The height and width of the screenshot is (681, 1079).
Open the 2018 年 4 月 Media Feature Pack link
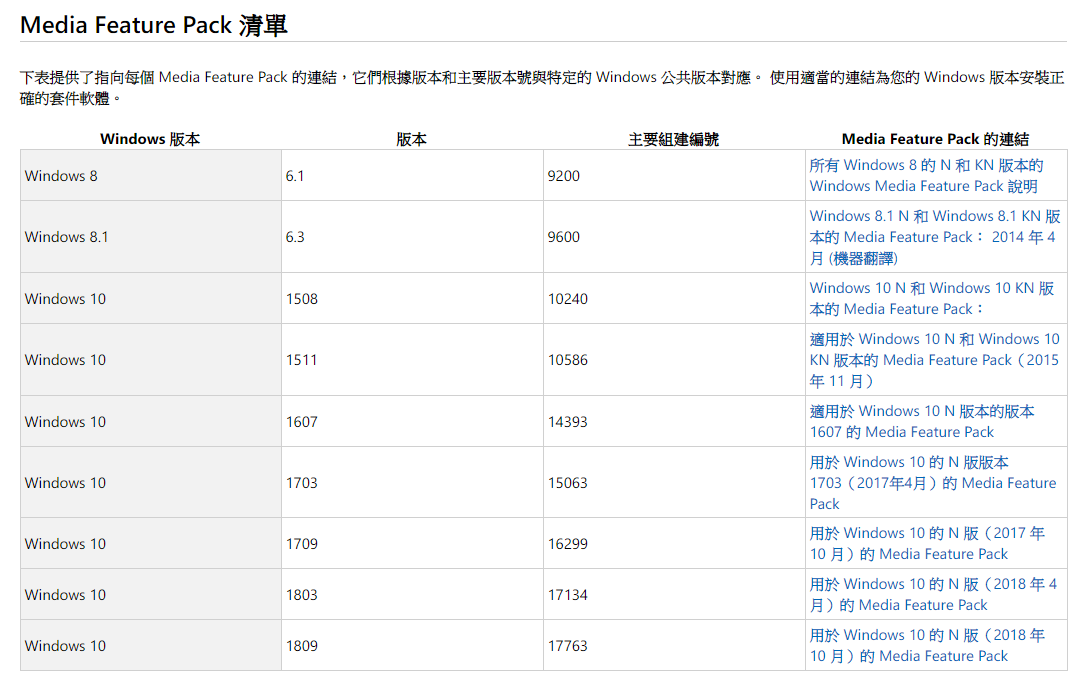933,594
